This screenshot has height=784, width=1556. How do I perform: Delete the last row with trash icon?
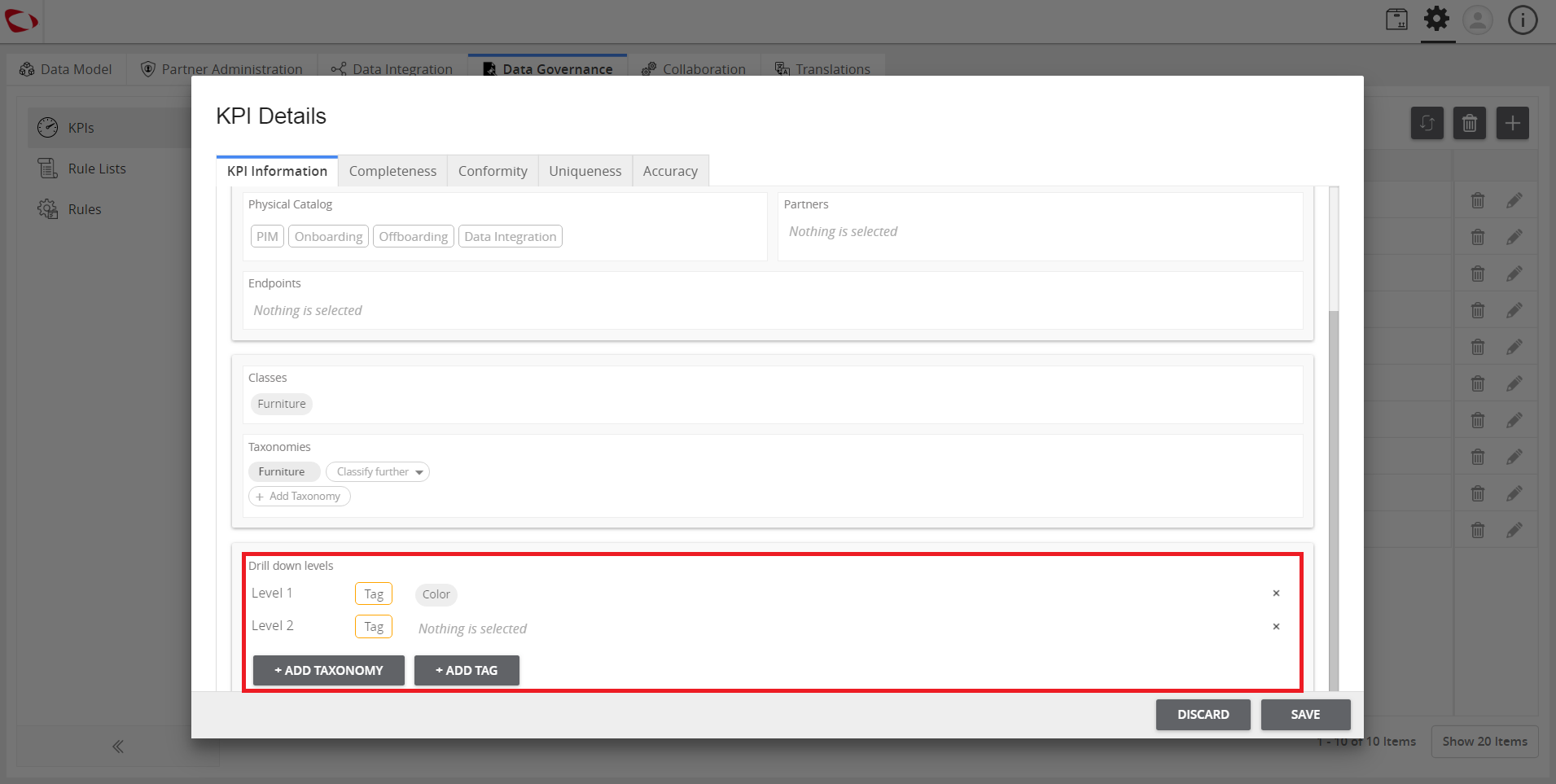[1478, 530]
